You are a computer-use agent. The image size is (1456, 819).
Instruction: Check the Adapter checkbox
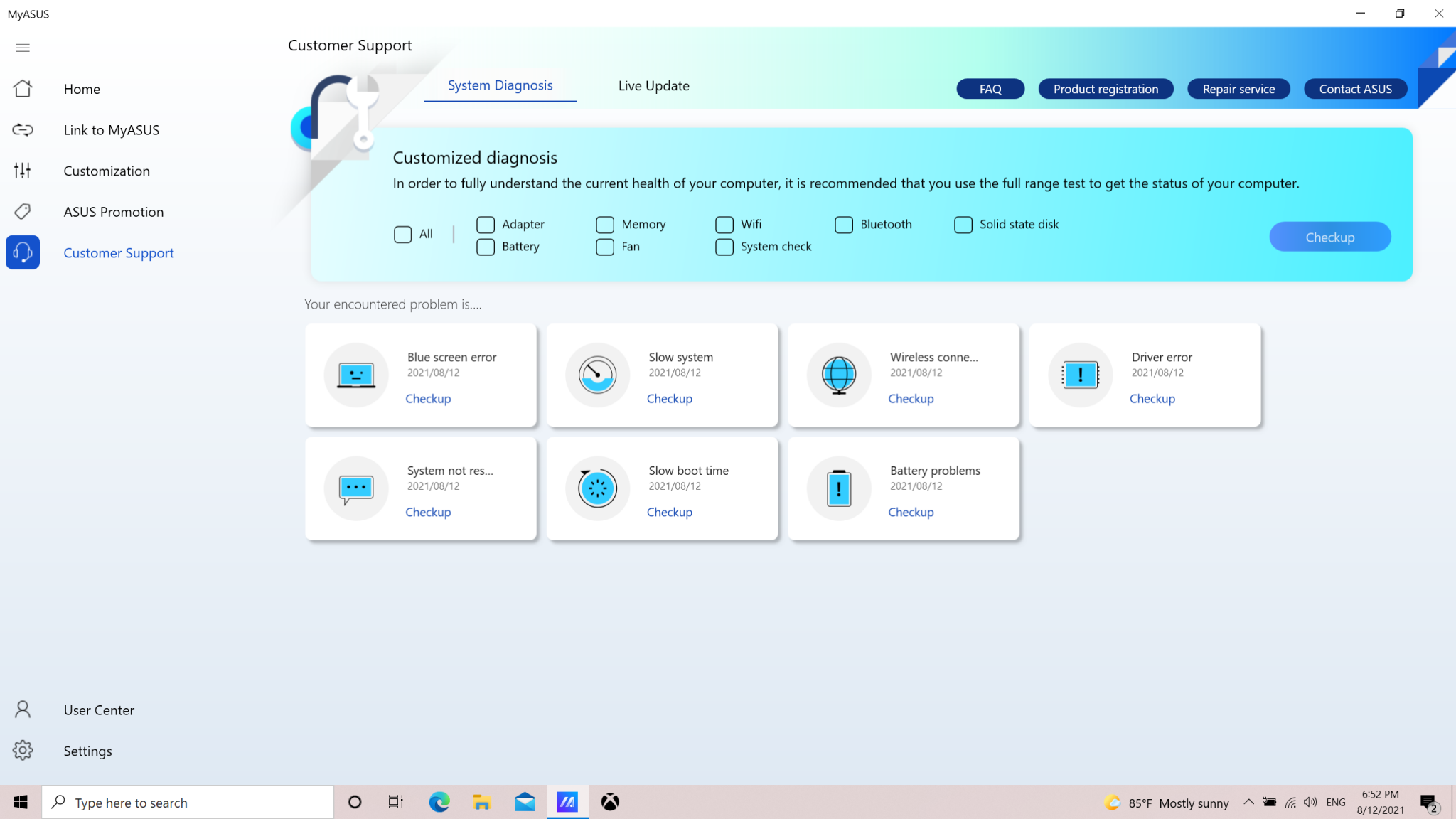coord(486,225)
